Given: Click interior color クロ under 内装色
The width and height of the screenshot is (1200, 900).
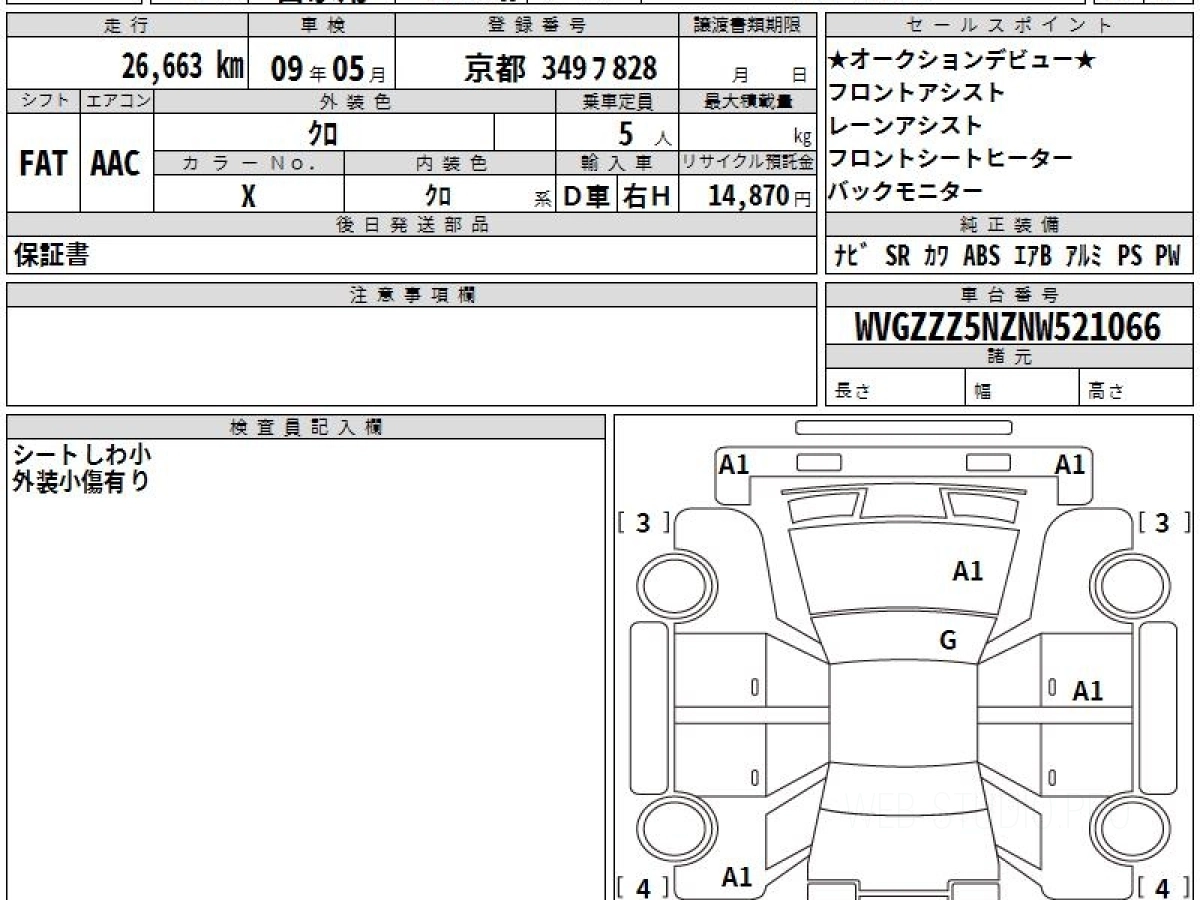Looking at the screenshot, I should (x=437, y=196).
